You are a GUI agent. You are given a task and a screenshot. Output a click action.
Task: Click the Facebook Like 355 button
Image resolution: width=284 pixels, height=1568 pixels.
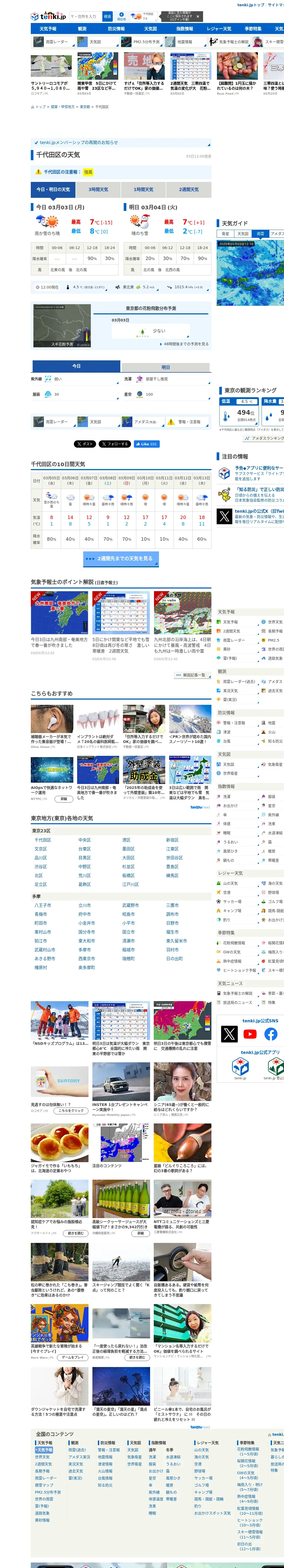click(146, 444)
